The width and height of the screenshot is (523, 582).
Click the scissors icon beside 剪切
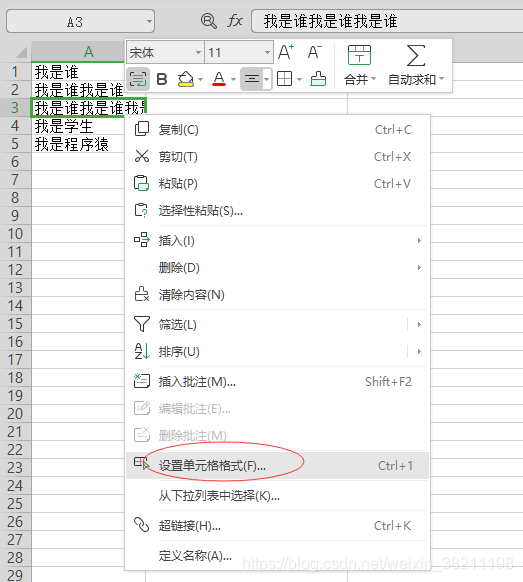(141, 156)
